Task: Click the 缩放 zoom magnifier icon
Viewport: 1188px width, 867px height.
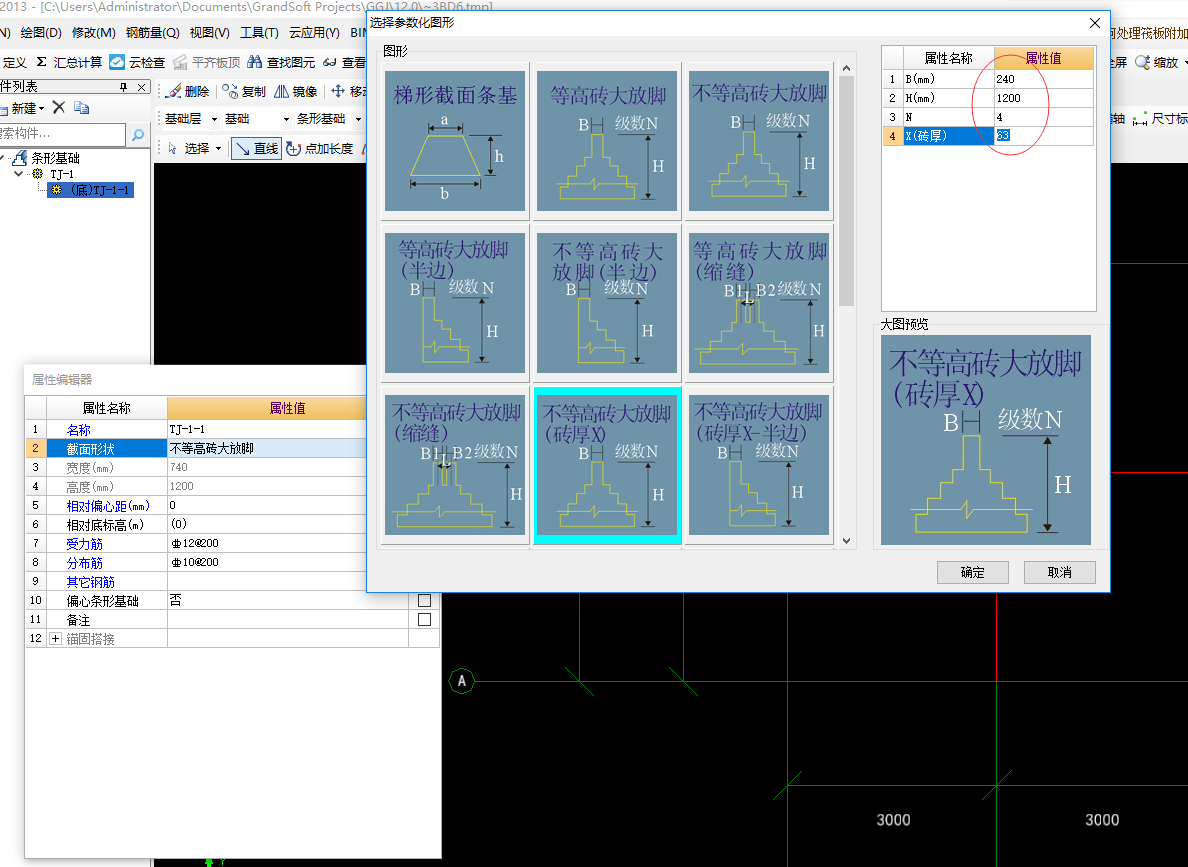Action: (x=1143, y=62)
